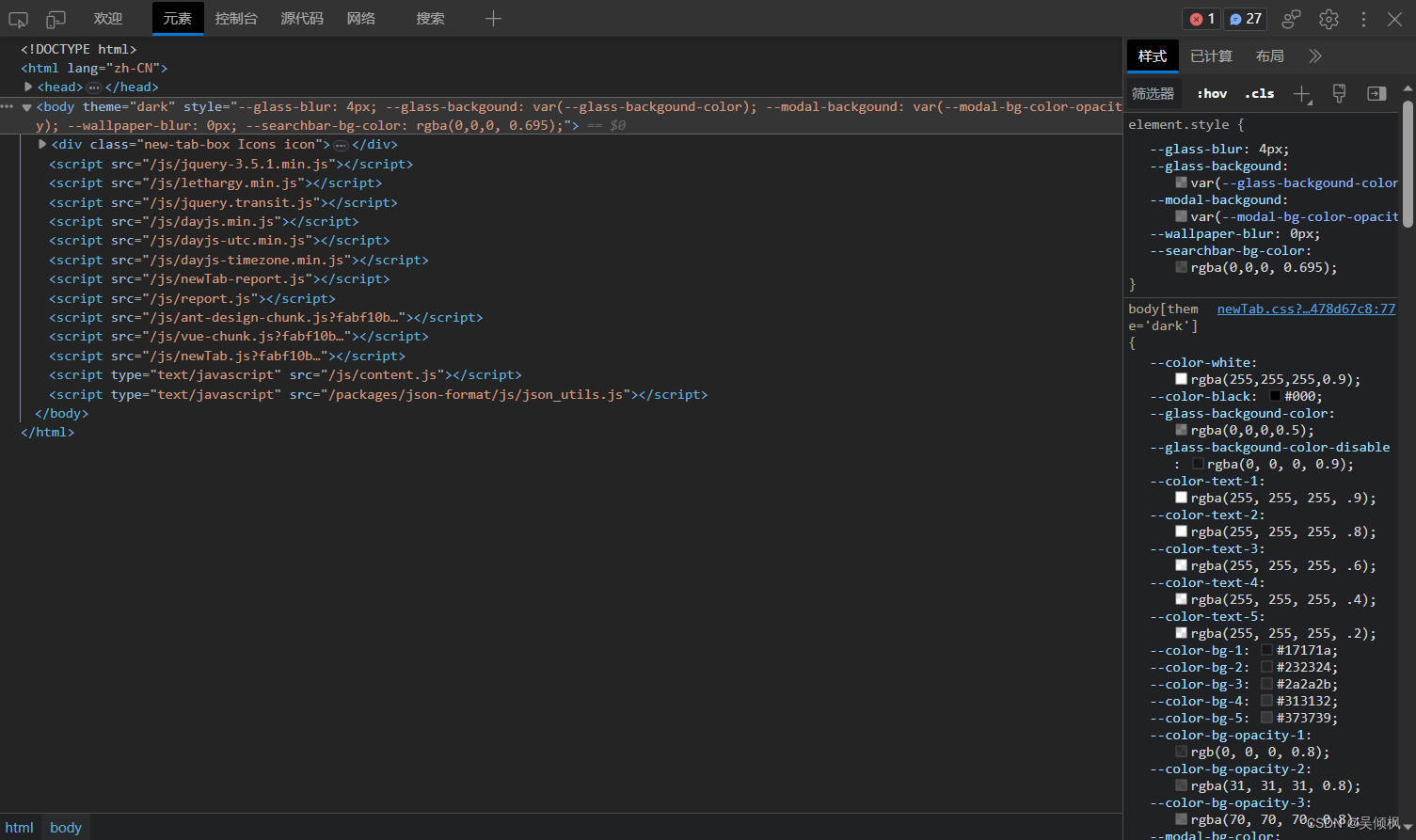Select the 已计算 computed tab
This screenshot has height=840, width=1416.
(1211, 56)
